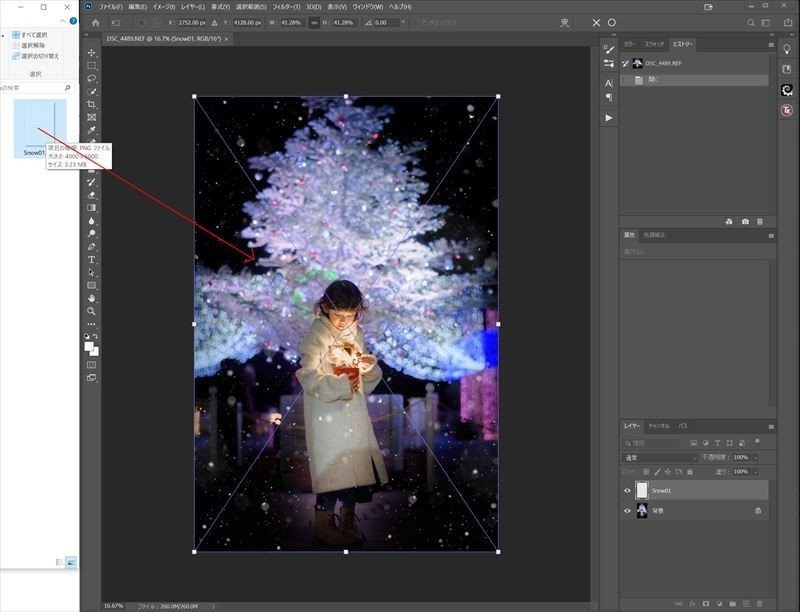Select the Rectangle shape tool
The image size is (800, 612).
(x=91, y=286)
